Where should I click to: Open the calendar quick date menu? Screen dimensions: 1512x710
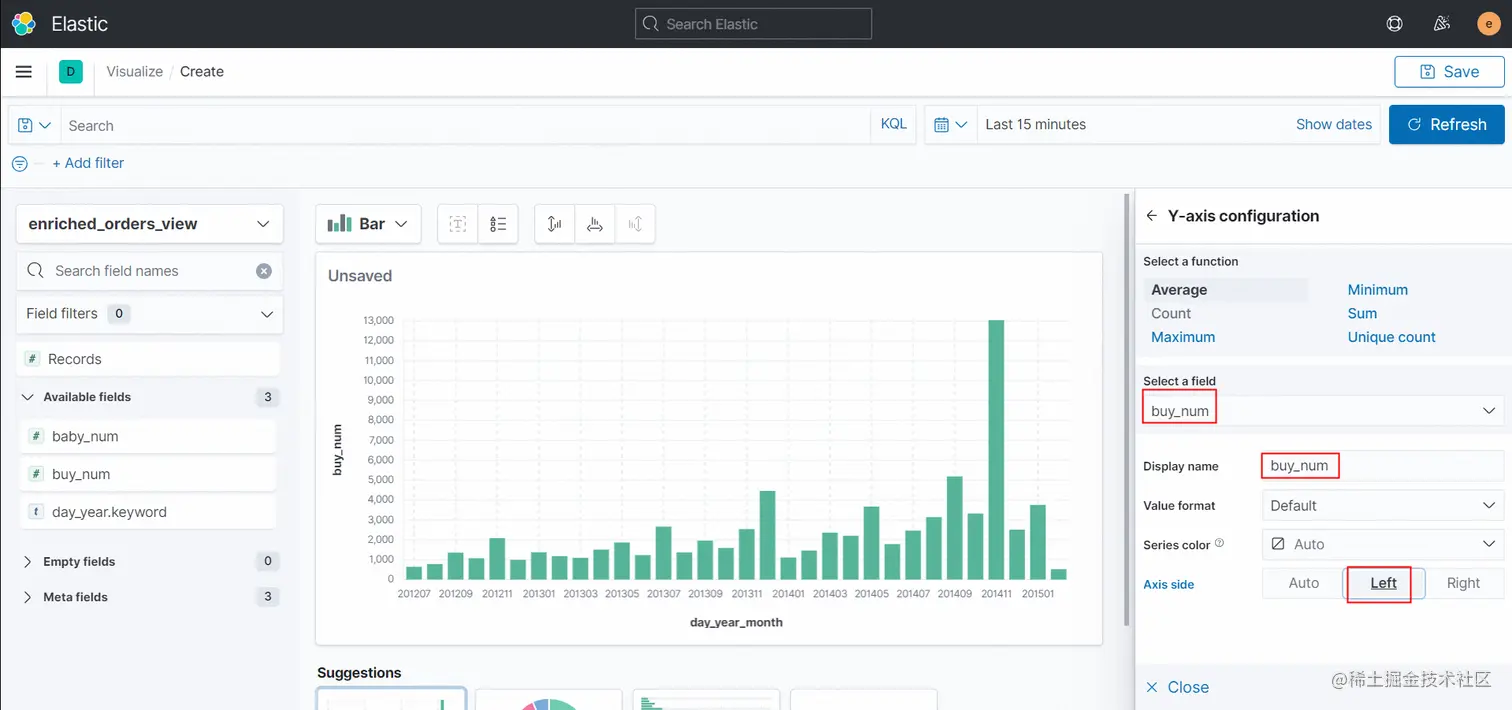(x=951, y=125)
